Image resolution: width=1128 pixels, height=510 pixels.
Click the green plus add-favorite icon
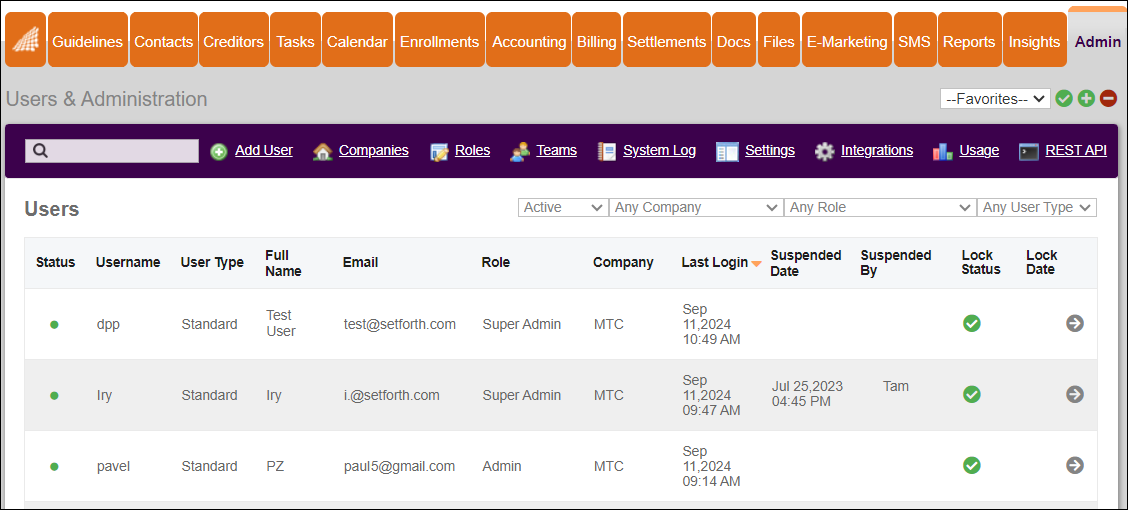(x=1086, y=99)
